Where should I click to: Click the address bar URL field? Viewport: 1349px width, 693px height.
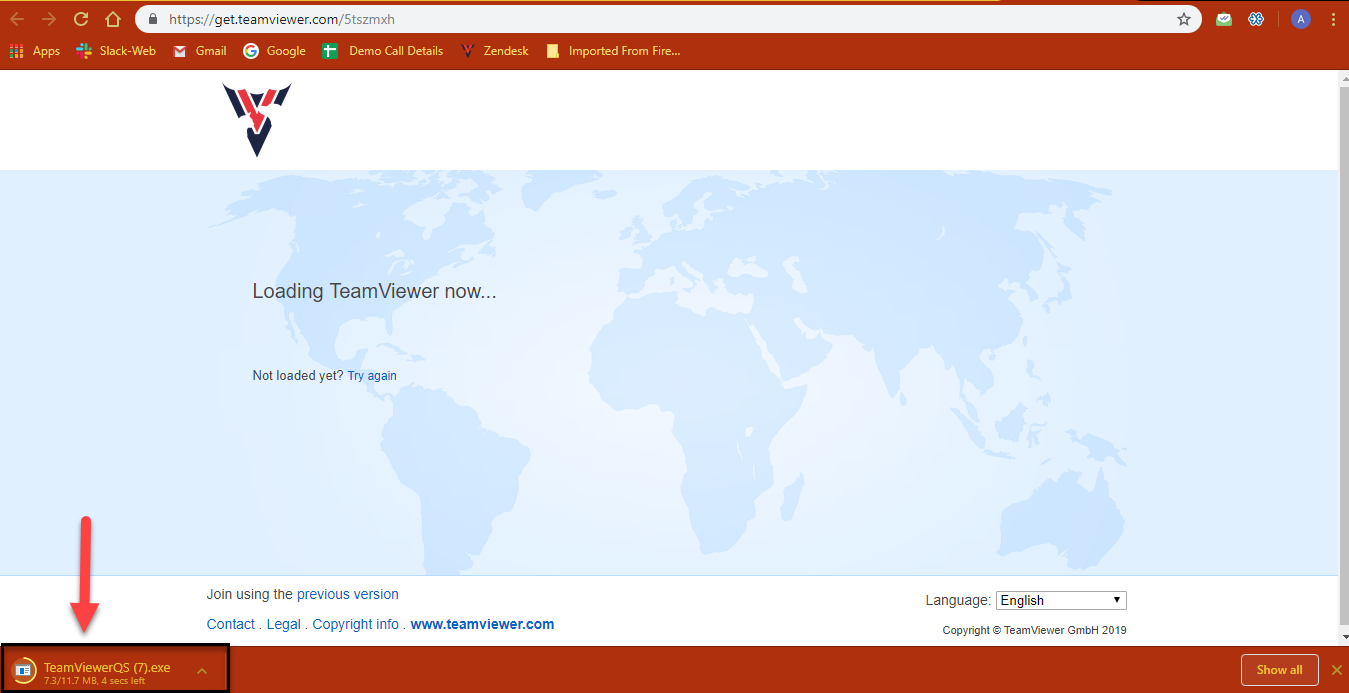pyautogui.click(x=668, y=19)
